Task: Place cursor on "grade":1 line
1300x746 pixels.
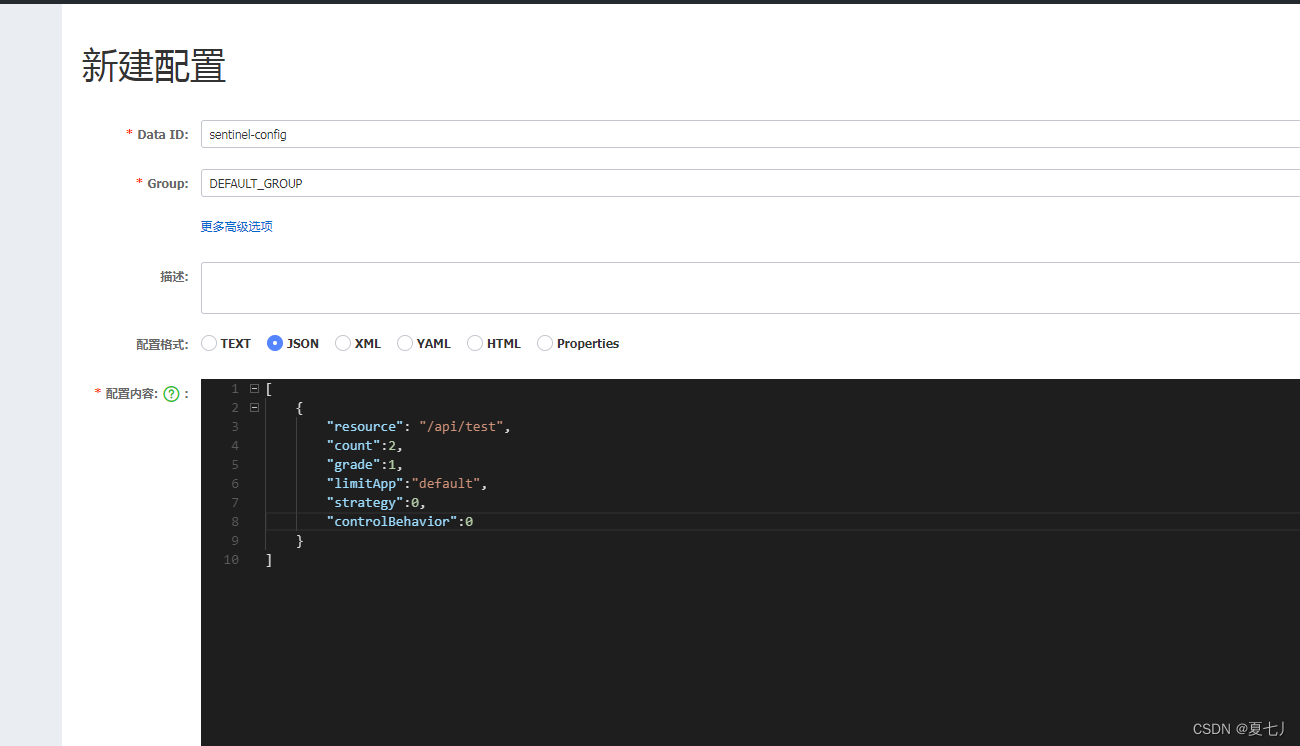Action: (x=364, y=464)
